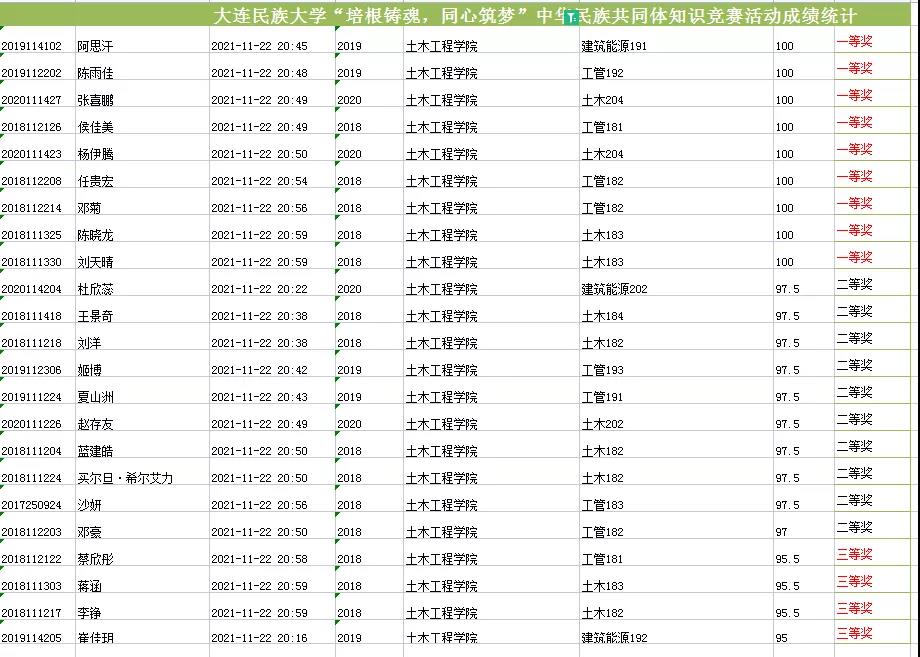Select class cell 建筑能源191

614,46
